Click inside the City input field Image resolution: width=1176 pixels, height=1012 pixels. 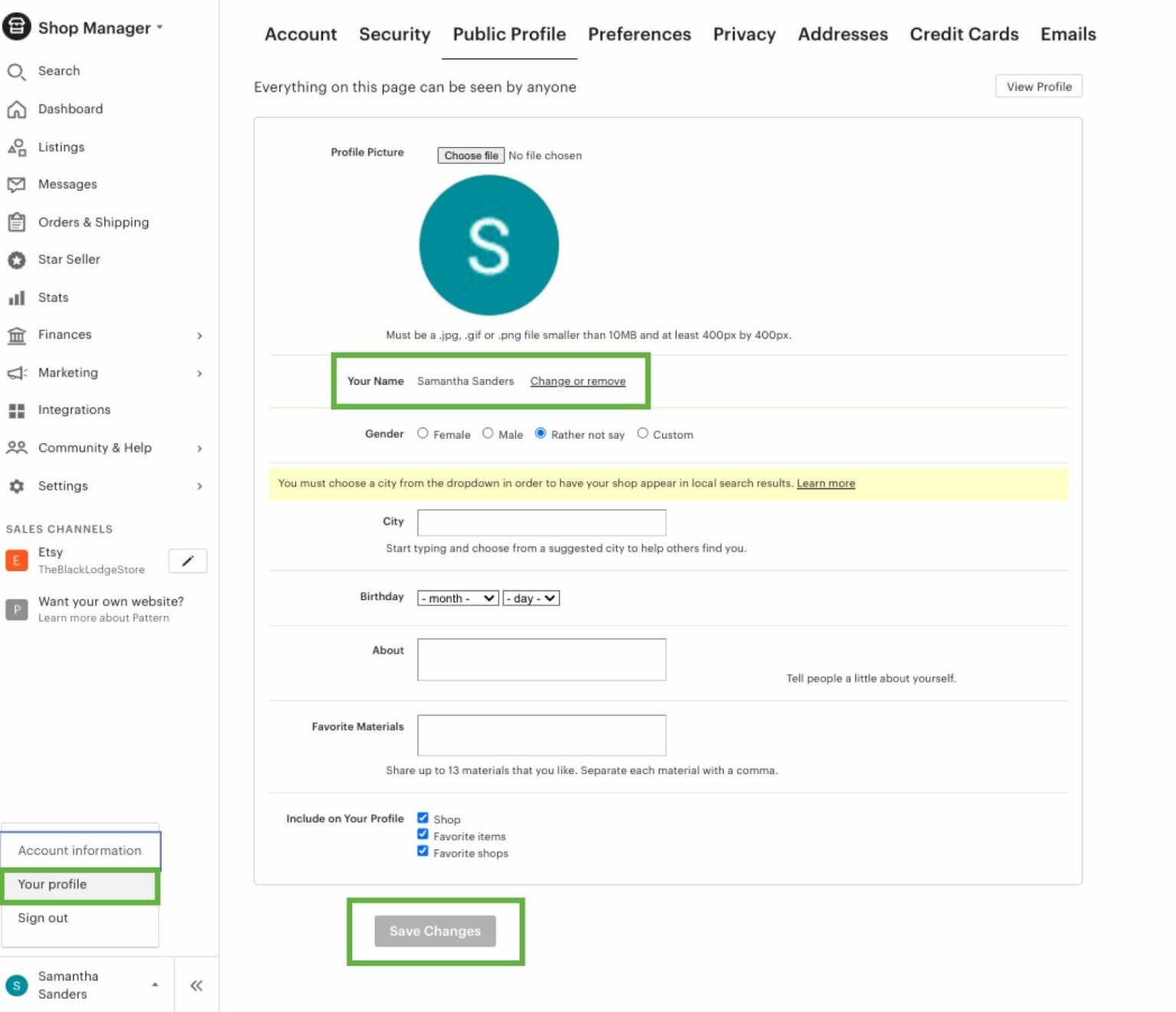(541, 521)
